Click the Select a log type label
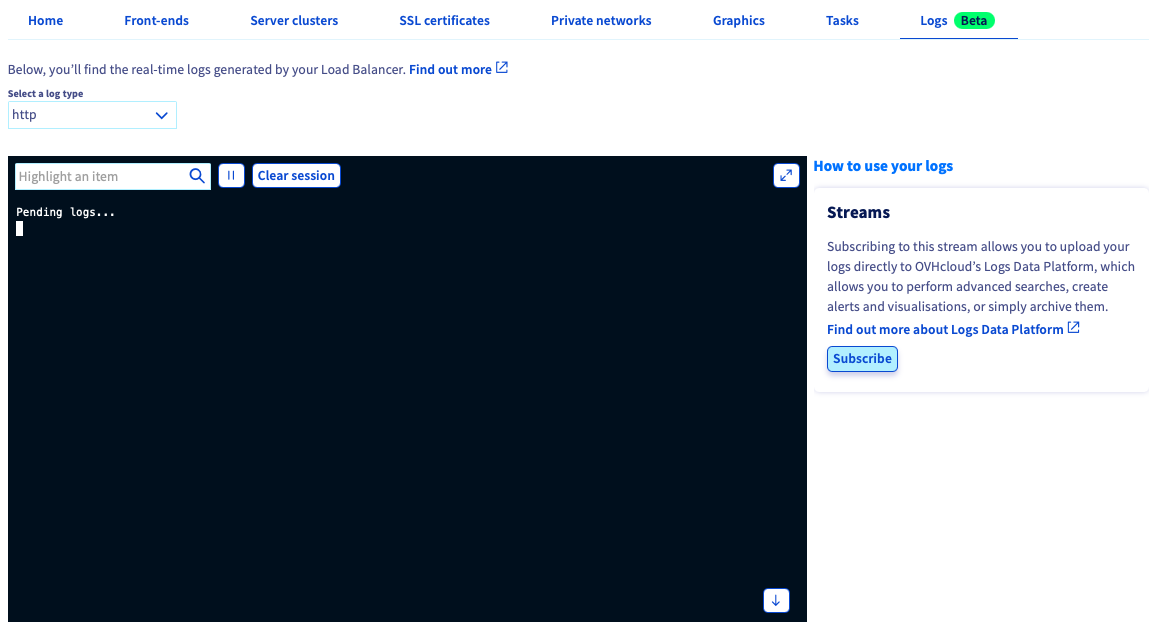1157x629 pixels. click(46, 94)
